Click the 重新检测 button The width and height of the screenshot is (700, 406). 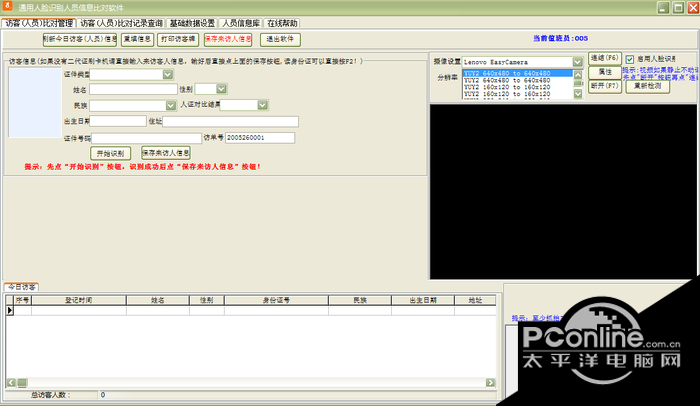coord(647,86)
